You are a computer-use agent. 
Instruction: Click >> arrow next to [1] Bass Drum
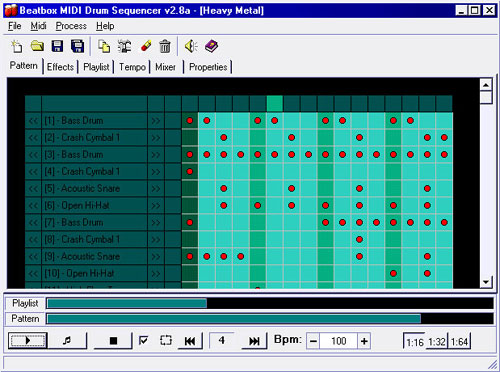coord(156,121)
